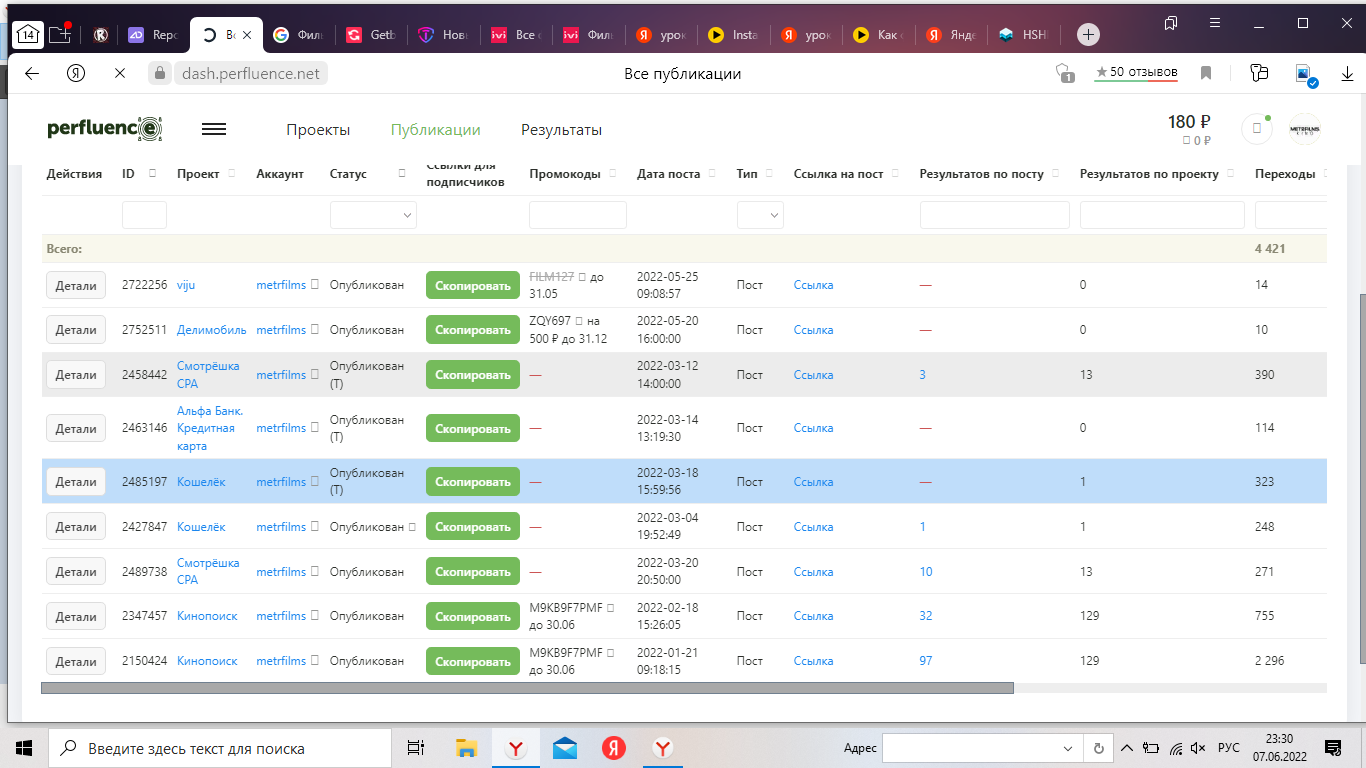The width and height of the screenshot is (1366, 768).
Task: Open the hamburger menu beside perfluence logo
Action: [214, 129]
